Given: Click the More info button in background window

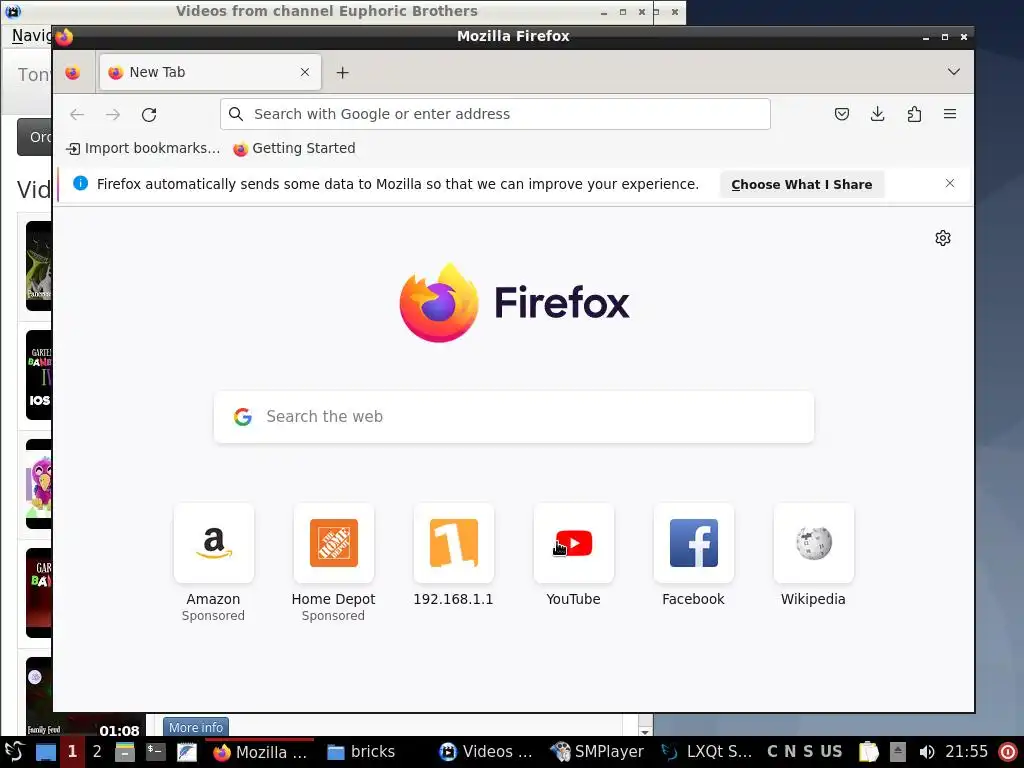Looking at the screenshot, I should tap(195, 727).
